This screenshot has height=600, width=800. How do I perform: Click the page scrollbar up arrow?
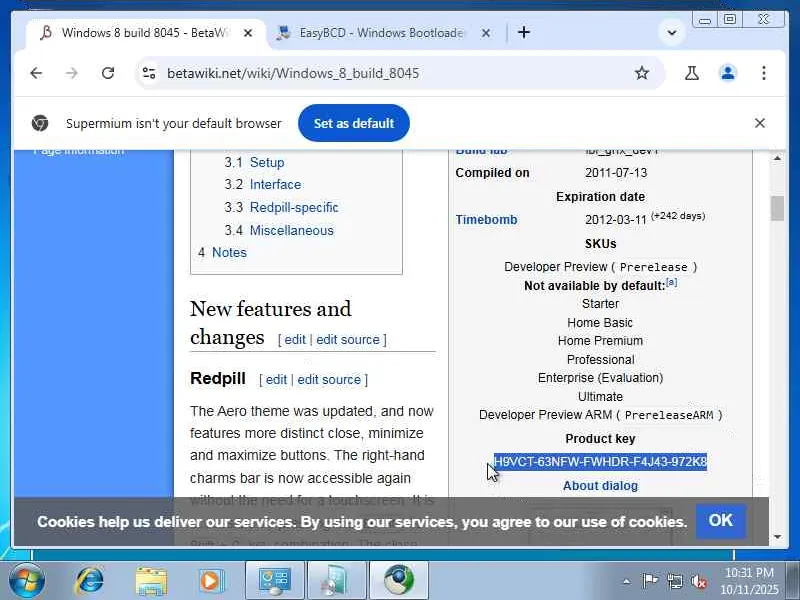[x=777, y=158]
